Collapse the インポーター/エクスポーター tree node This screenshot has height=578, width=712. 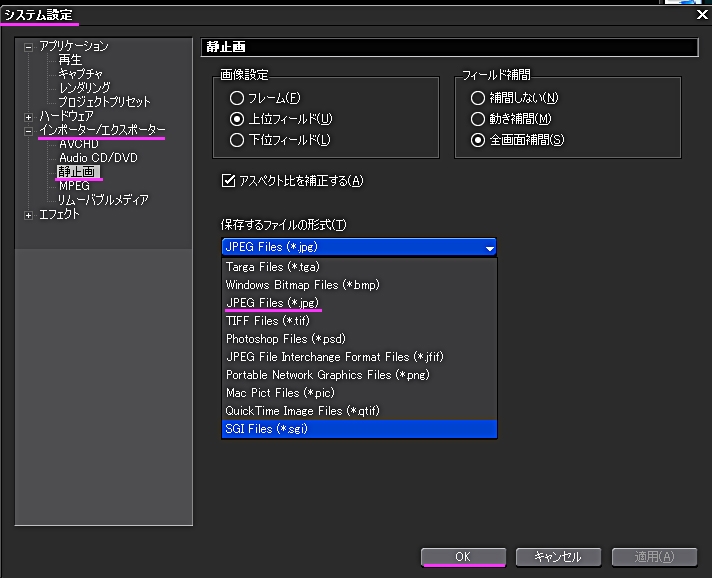coord(29,130)
